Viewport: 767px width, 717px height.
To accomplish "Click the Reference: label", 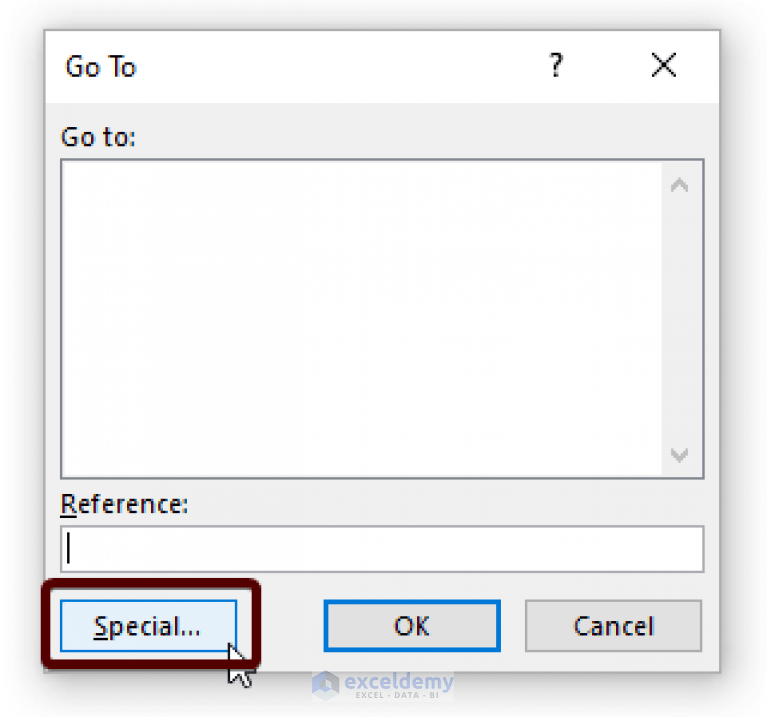I will point(124,504).
